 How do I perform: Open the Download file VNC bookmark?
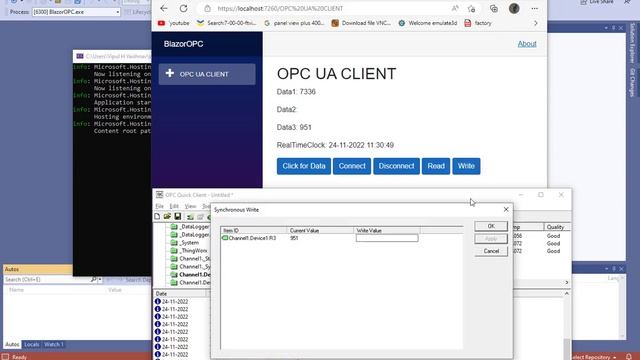pyautogui.click(x=361, y=23)
